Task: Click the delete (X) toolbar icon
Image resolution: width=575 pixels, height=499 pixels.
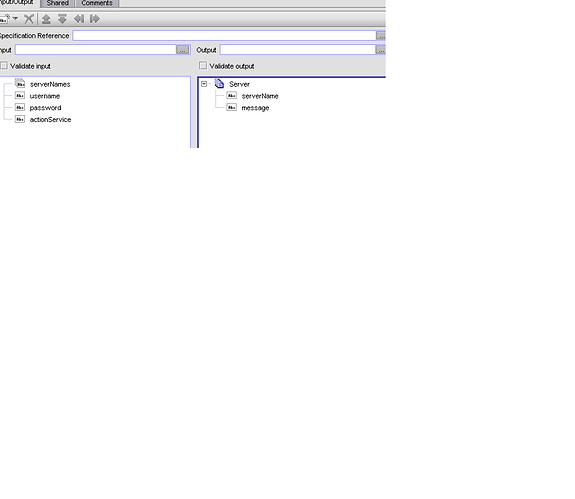Action: pyautogui.click(x=29, y=19)
